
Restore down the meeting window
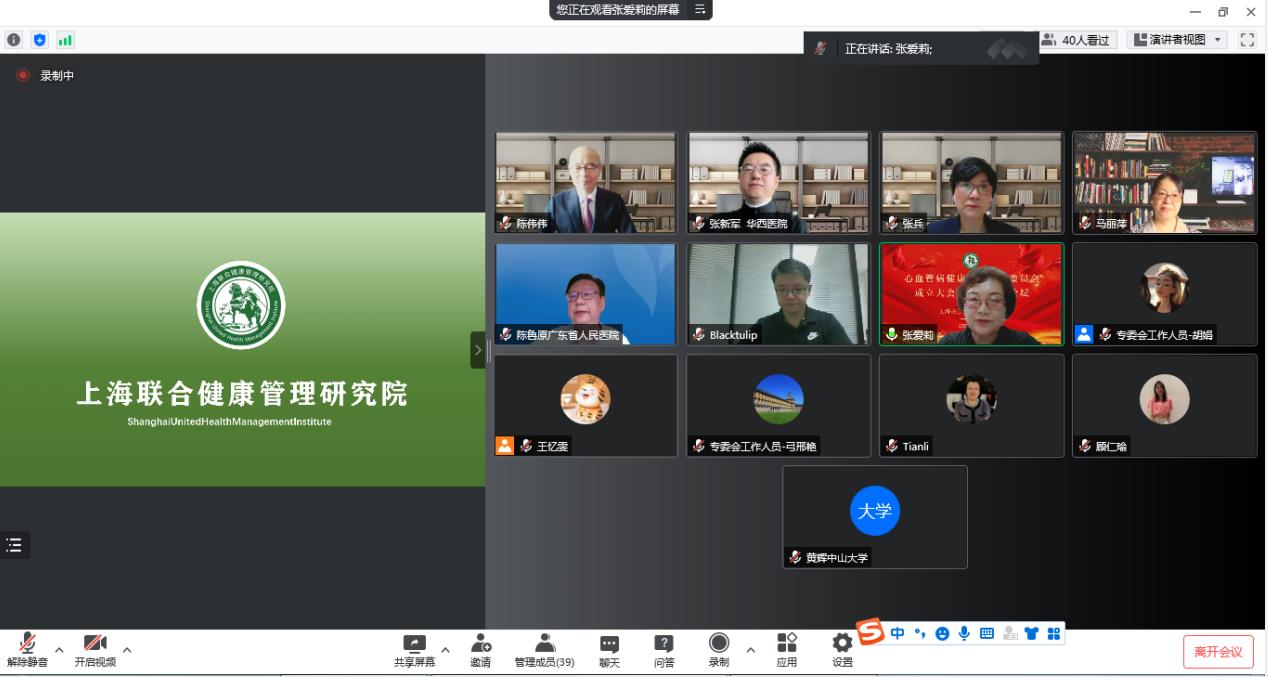pyautogui.click(x=1222, y=11)
